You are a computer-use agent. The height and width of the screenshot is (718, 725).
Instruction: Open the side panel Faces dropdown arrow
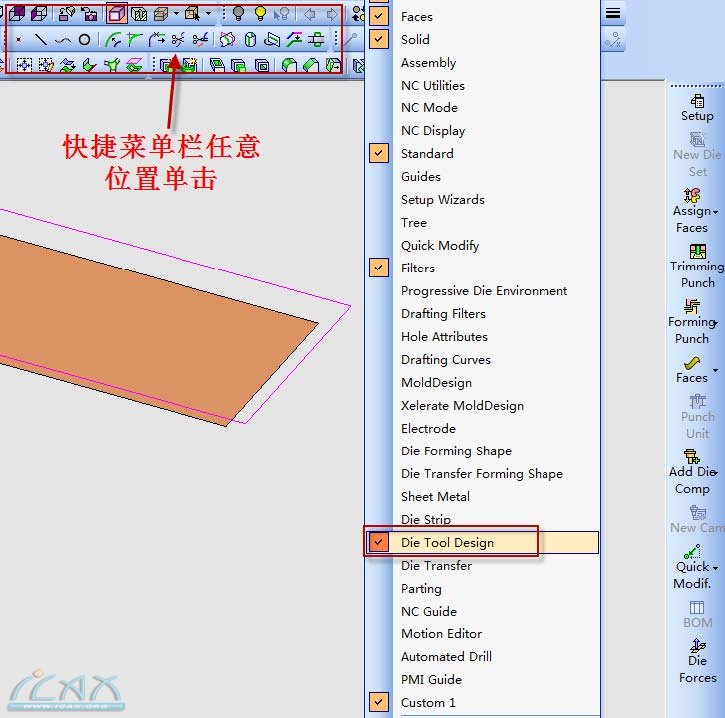click(716, 370)
